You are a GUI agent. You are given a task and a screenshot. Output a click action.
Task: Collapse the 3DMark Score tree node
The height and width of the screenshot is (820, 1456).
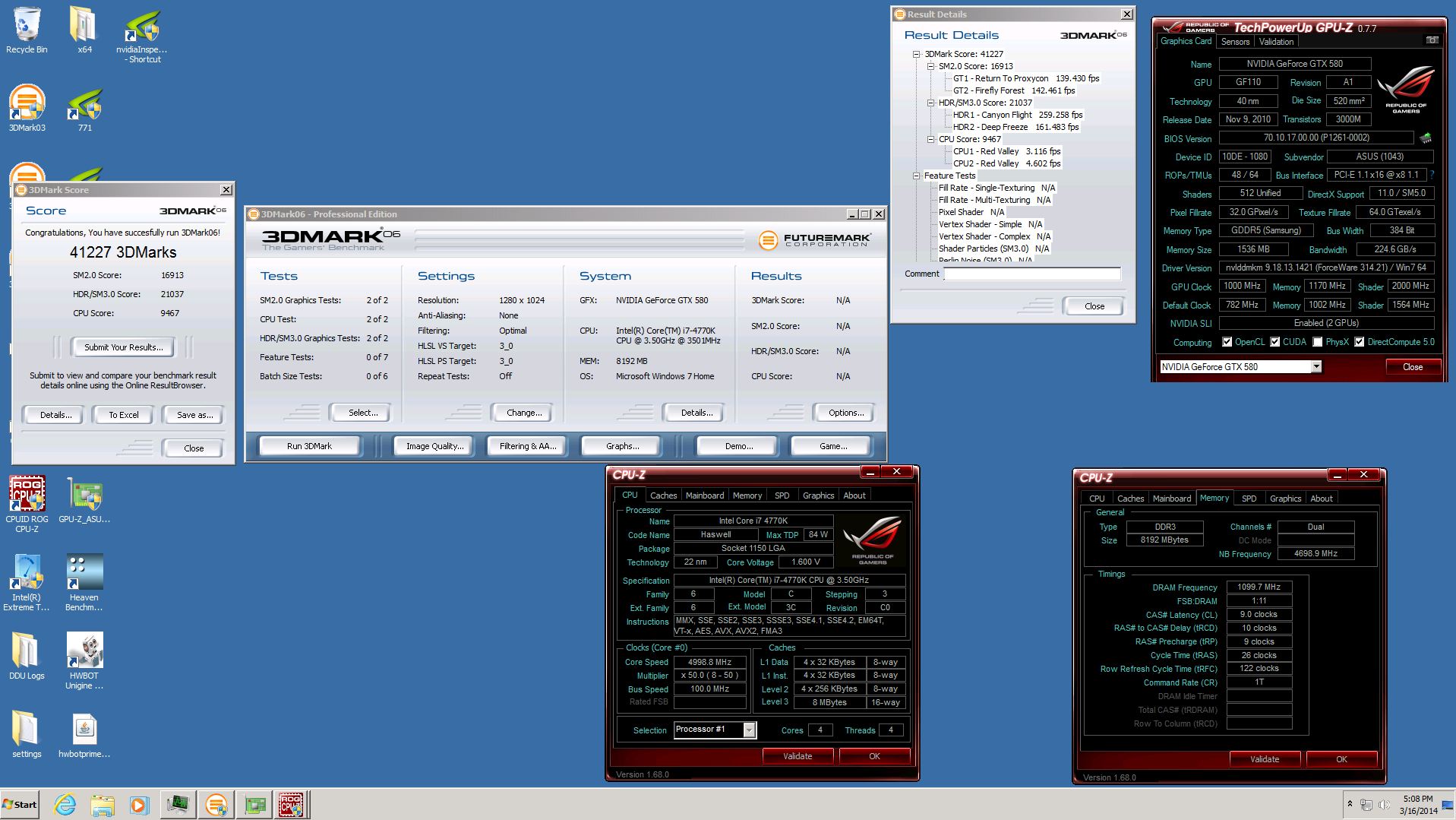tap(917, 54)
